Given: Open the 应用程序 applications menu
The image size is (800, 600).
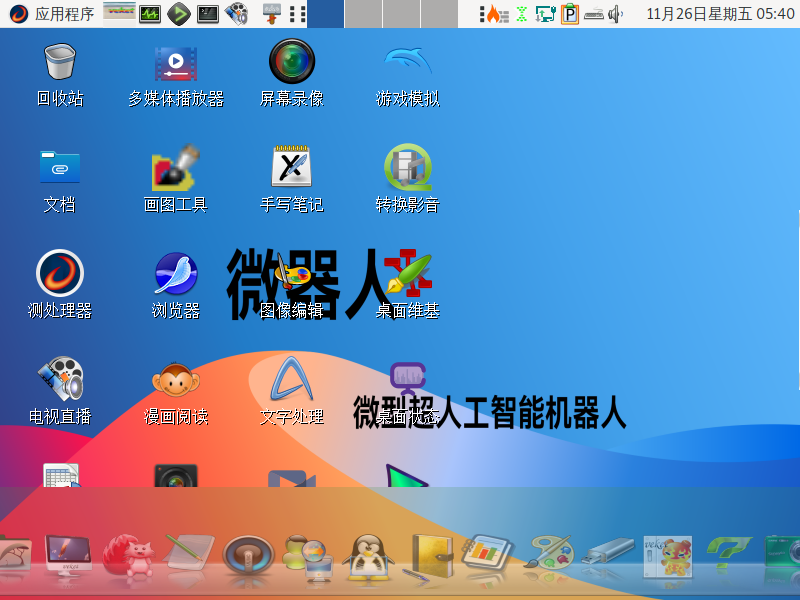Looking at the screenshot, I should click(x=52, y=14).
